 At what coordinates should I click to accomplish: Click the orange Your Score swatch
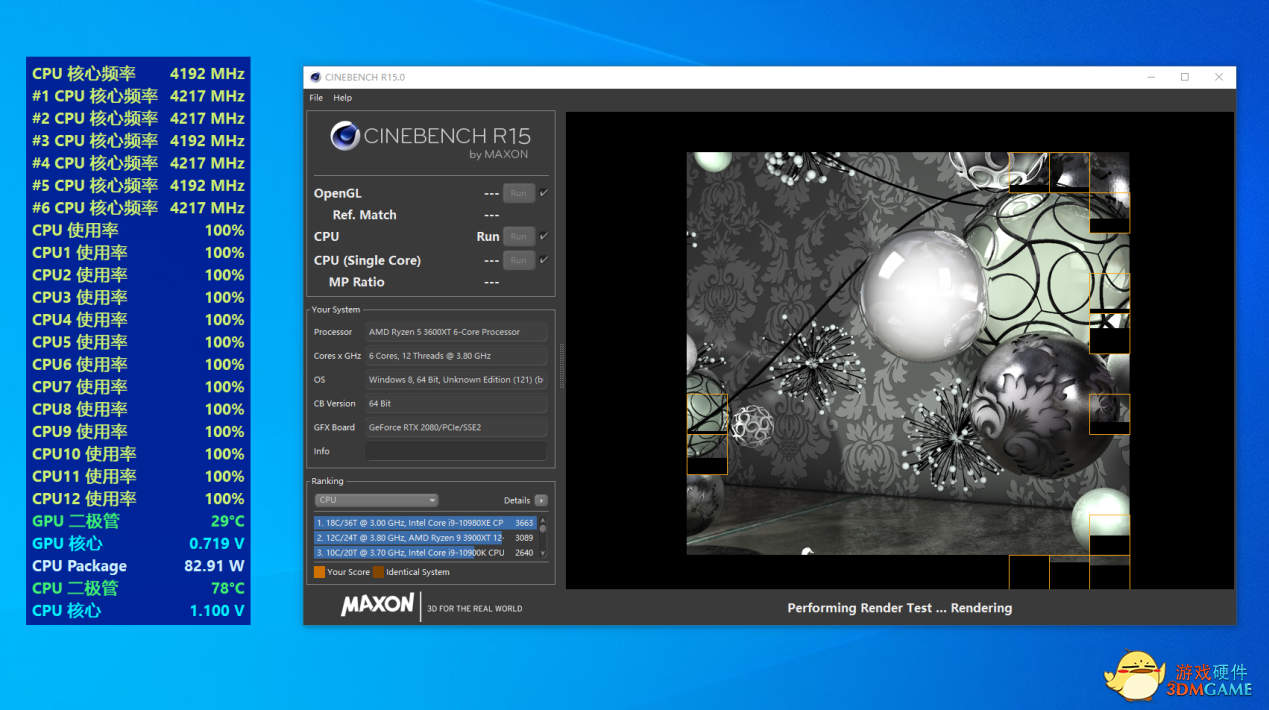(x=319, y=572)
